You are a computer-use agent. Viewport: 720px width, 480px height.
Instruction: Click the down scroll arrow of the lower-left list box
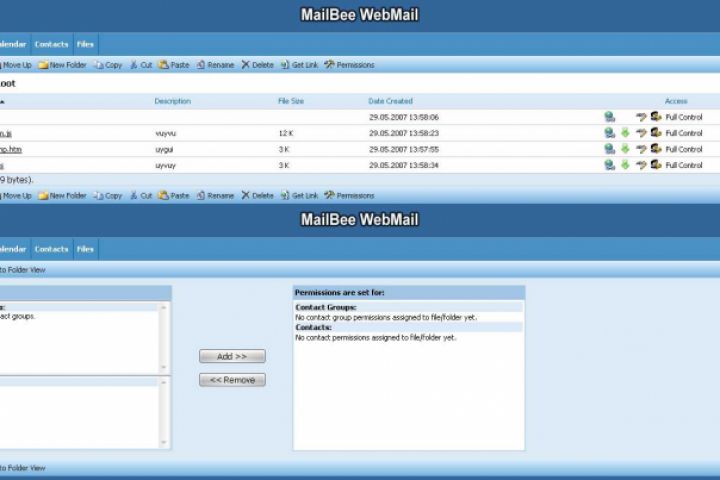pos(163,442)
